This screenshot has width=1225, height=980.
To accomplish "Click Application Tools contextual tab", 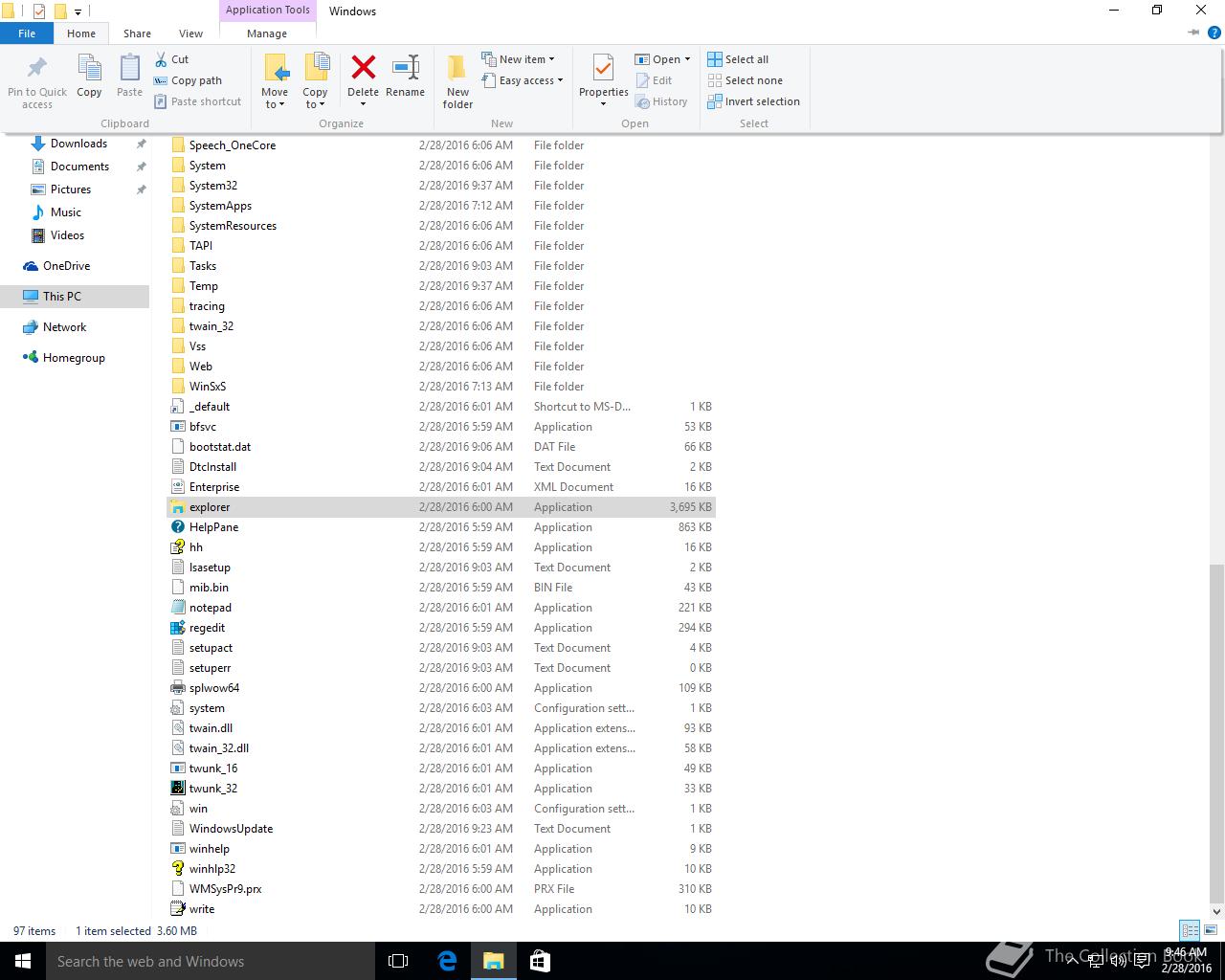I will (268, 11).
